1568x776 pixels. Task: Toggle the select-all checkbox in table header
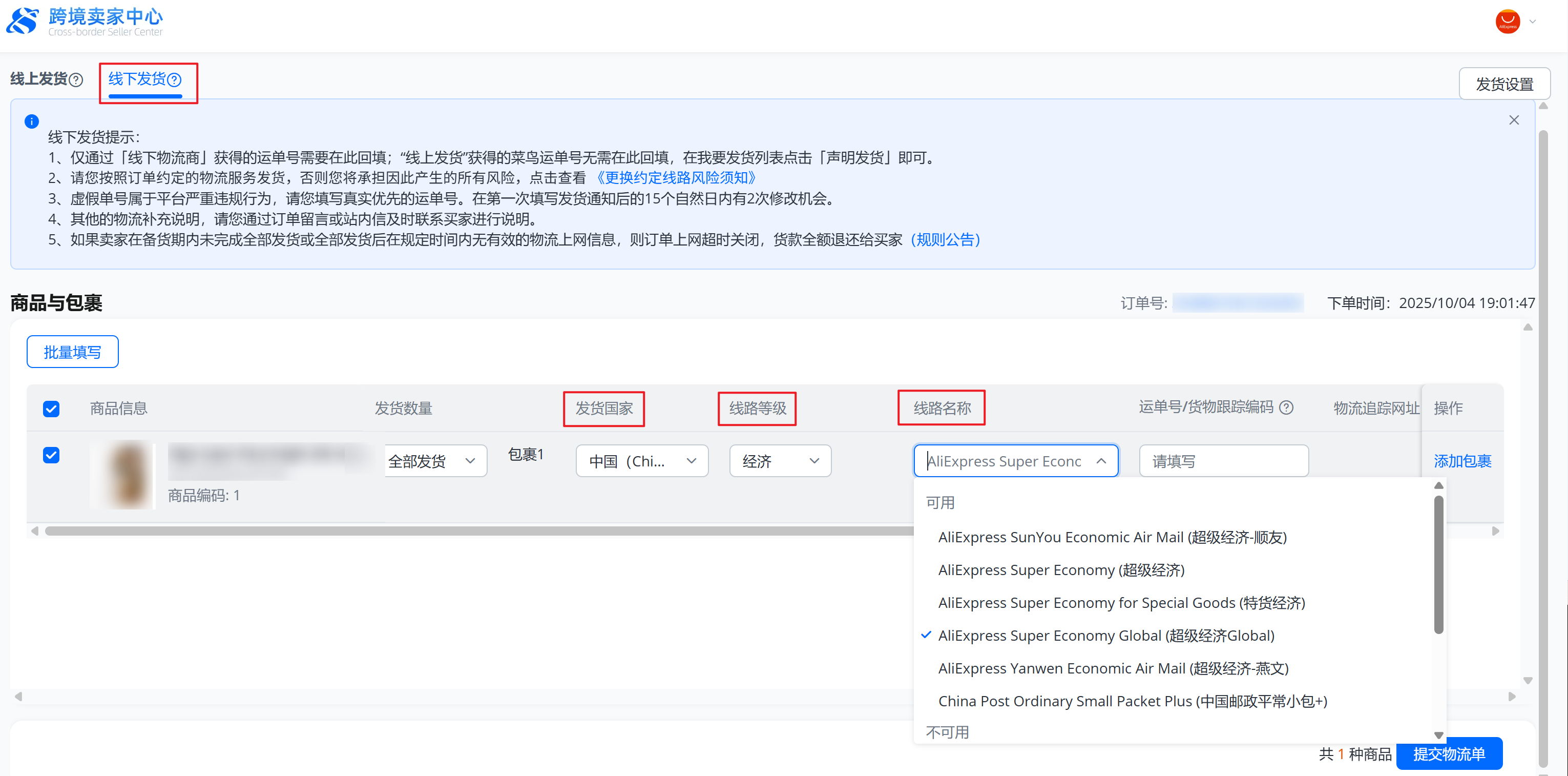click(x=51, y=409)
